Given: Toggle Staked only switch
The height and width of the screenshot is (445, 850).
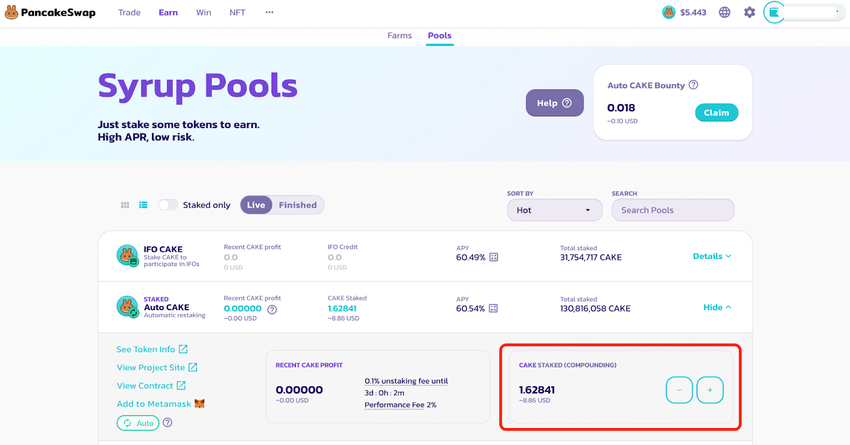Looking at the screenshot, I should (x=168, y=205).
